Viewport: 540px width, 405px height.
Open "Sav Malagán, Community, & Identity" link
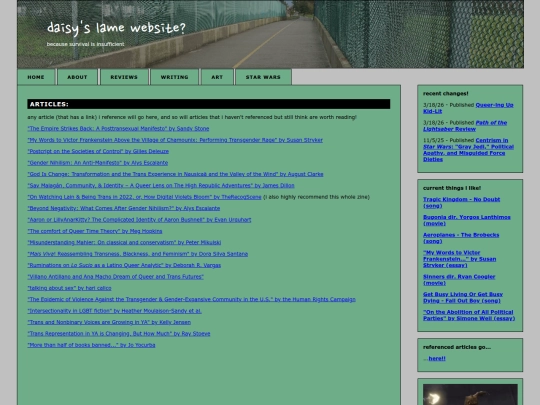click(161, 185)
